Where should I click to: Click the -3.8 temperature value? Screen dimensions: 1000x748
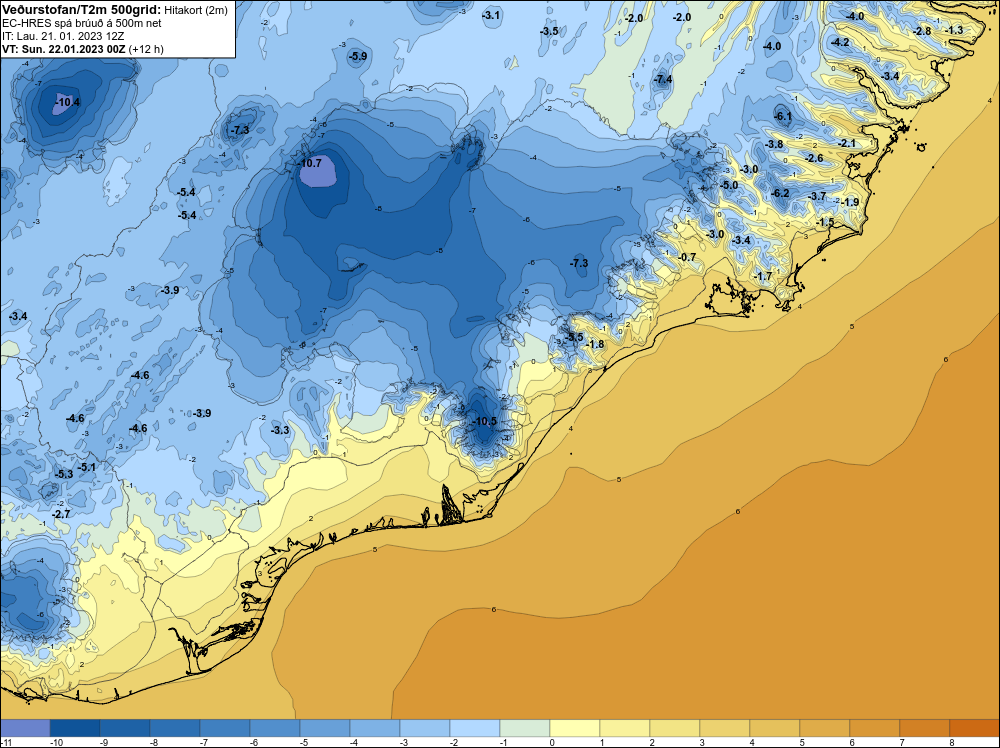click(x=774, y=144)
